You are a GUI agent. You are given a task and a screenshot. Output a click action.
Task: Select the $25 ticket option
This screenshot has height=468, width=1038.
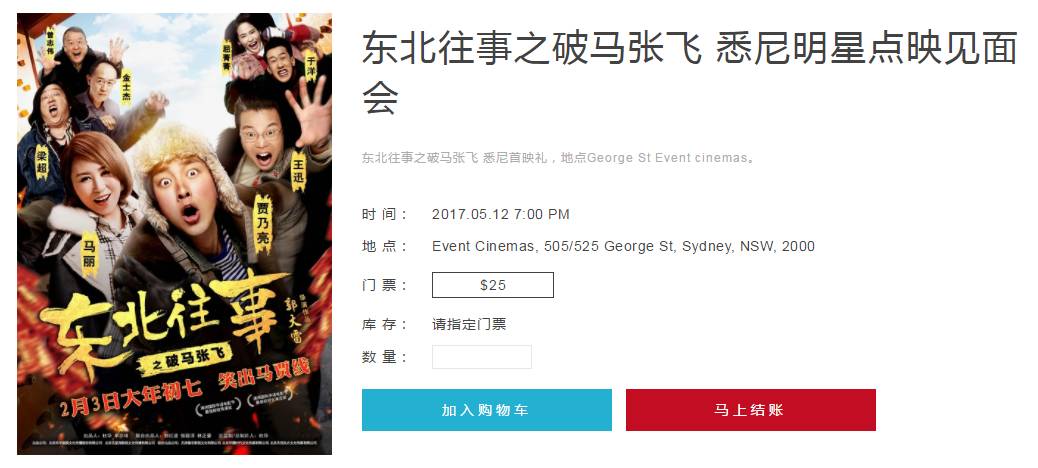tap(493, 285)
